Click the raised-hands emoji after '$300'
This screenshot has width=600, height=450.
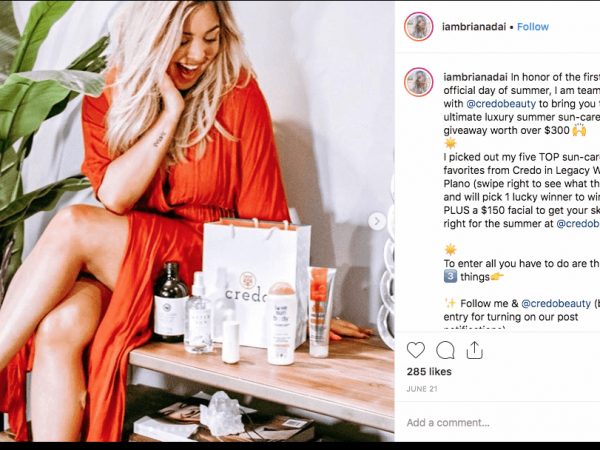(x=579, y=130)
